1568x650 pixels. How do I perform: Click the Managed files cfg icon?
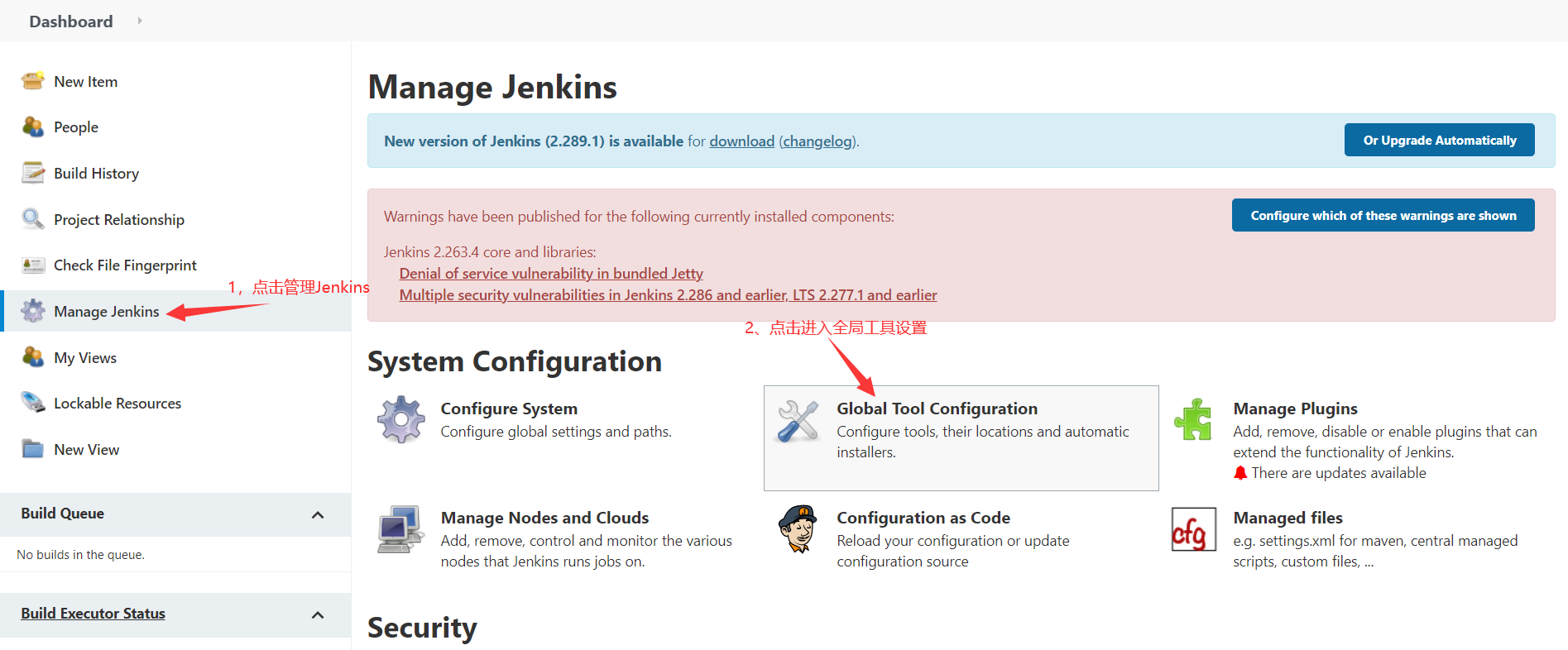point(1194,529)
